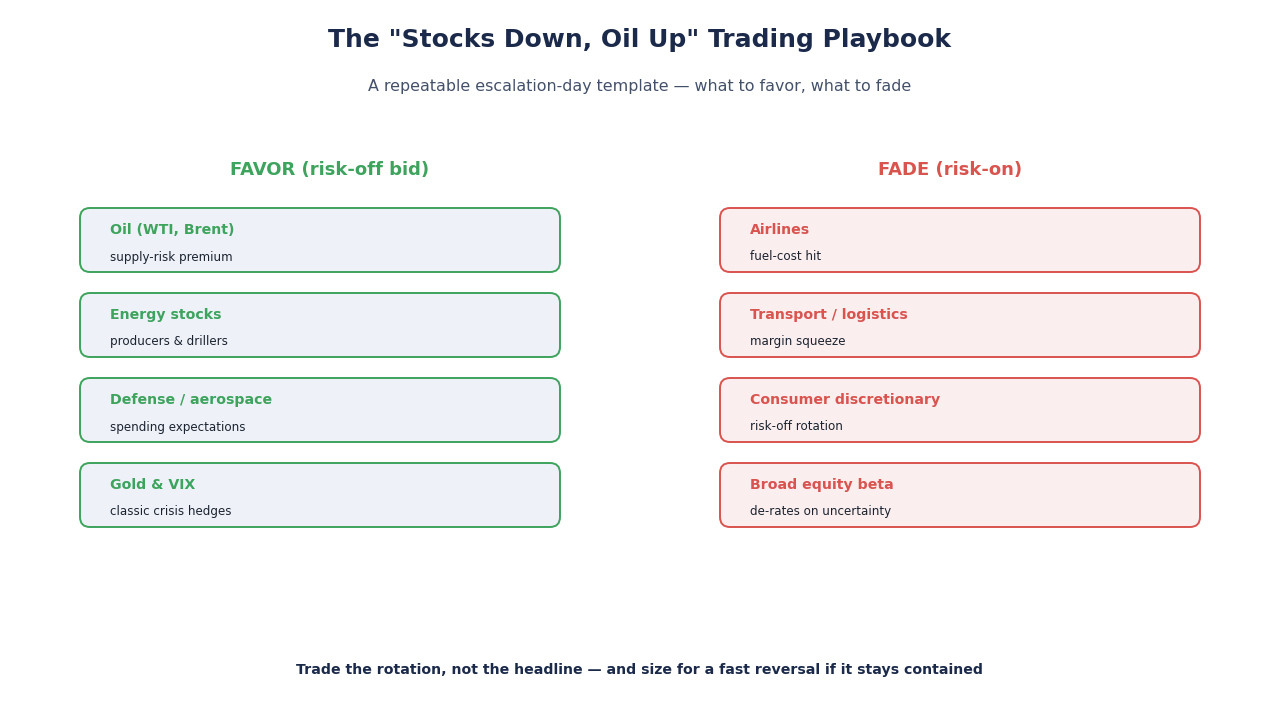The width and height of the screenshot is (1280, 720).
Task: Select the Broad equity beta box
Action: point(960,495)
